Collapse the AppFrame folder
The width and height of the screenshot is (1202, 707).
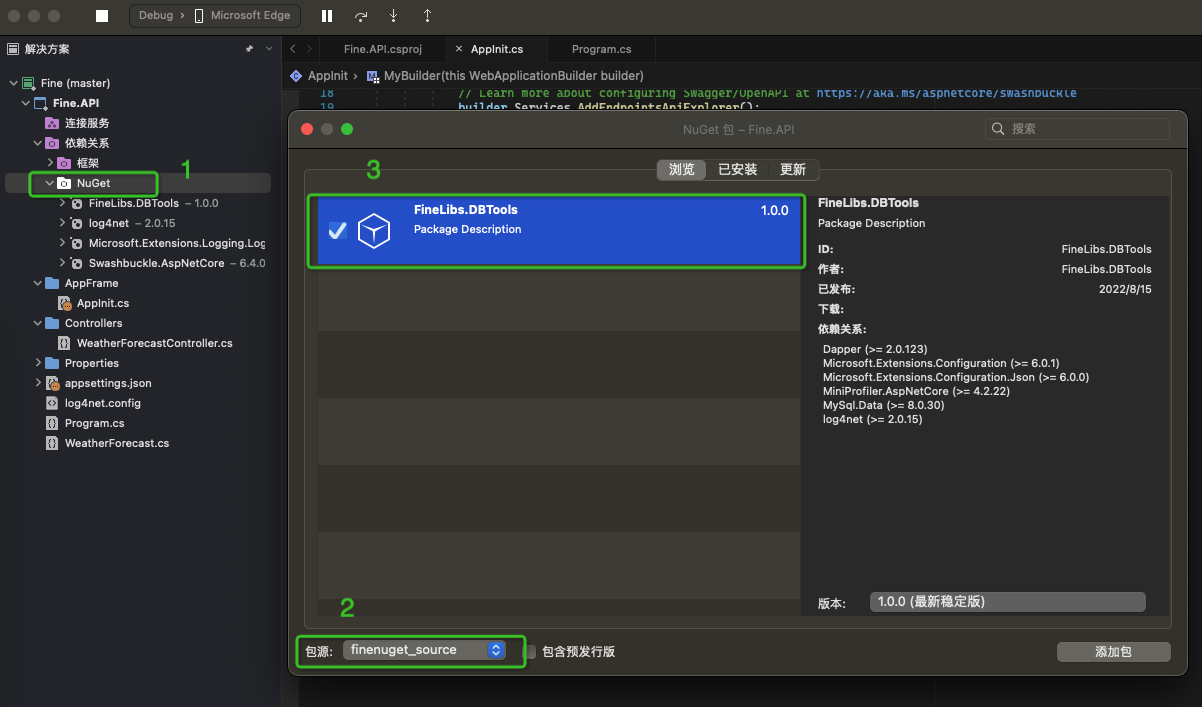37,283
